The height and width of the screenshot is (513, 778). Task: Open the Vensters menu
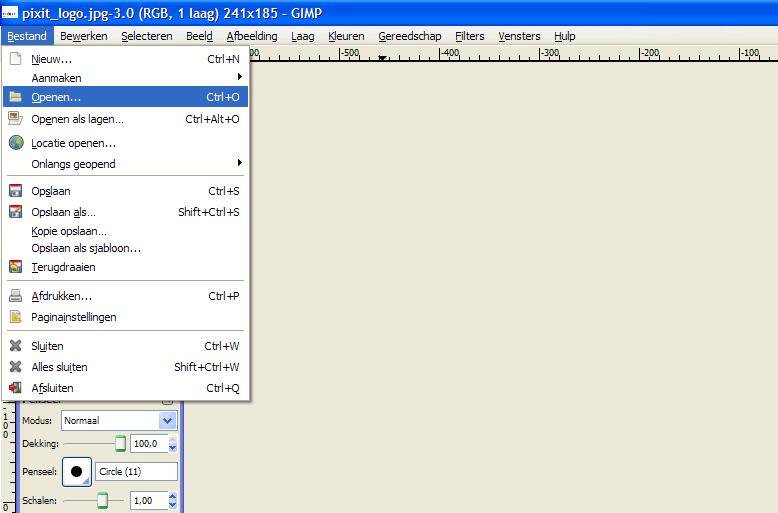pos(519,36)
